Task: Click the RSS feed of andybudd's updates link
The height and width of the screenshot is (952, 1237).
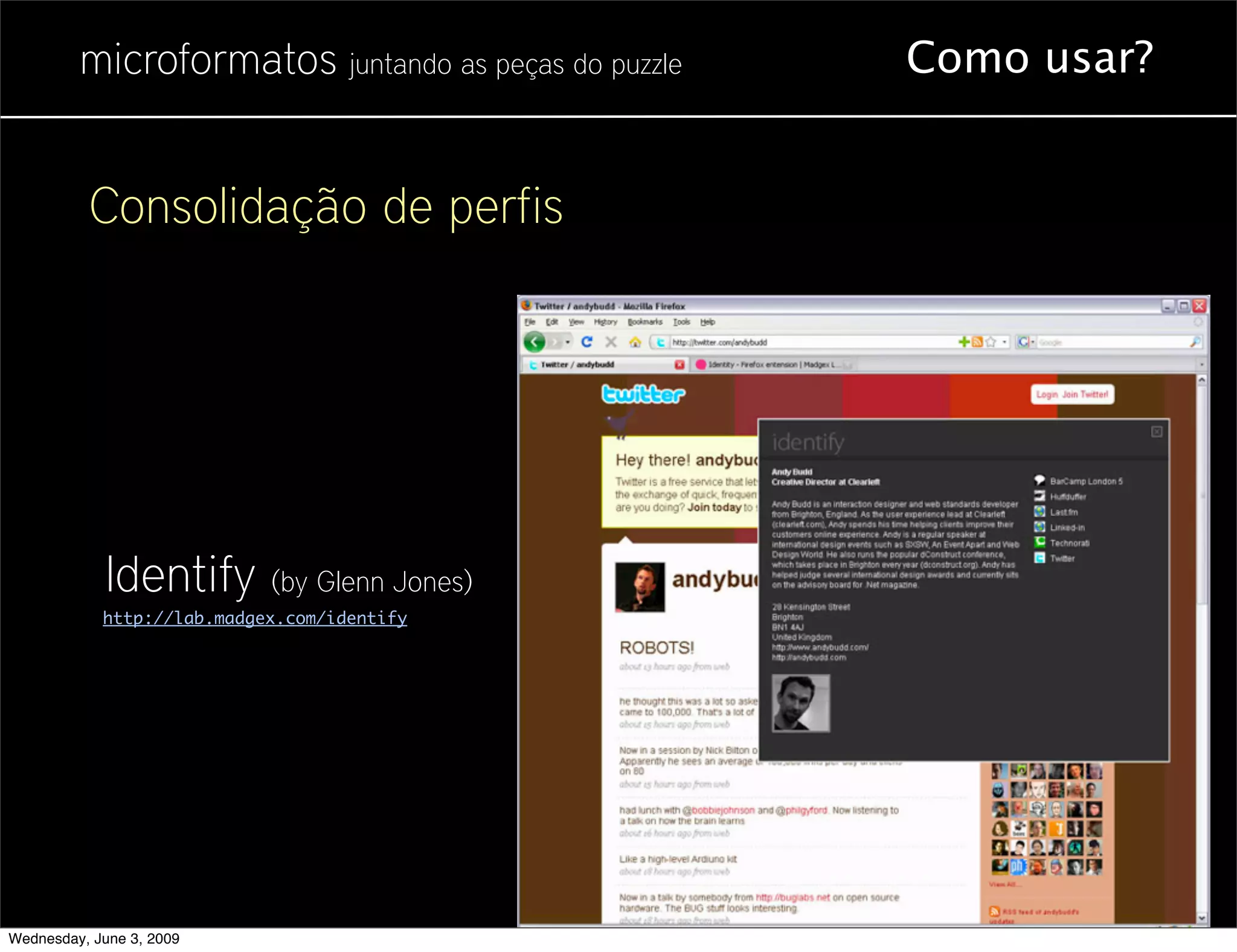Action: tap(1034, 915)
